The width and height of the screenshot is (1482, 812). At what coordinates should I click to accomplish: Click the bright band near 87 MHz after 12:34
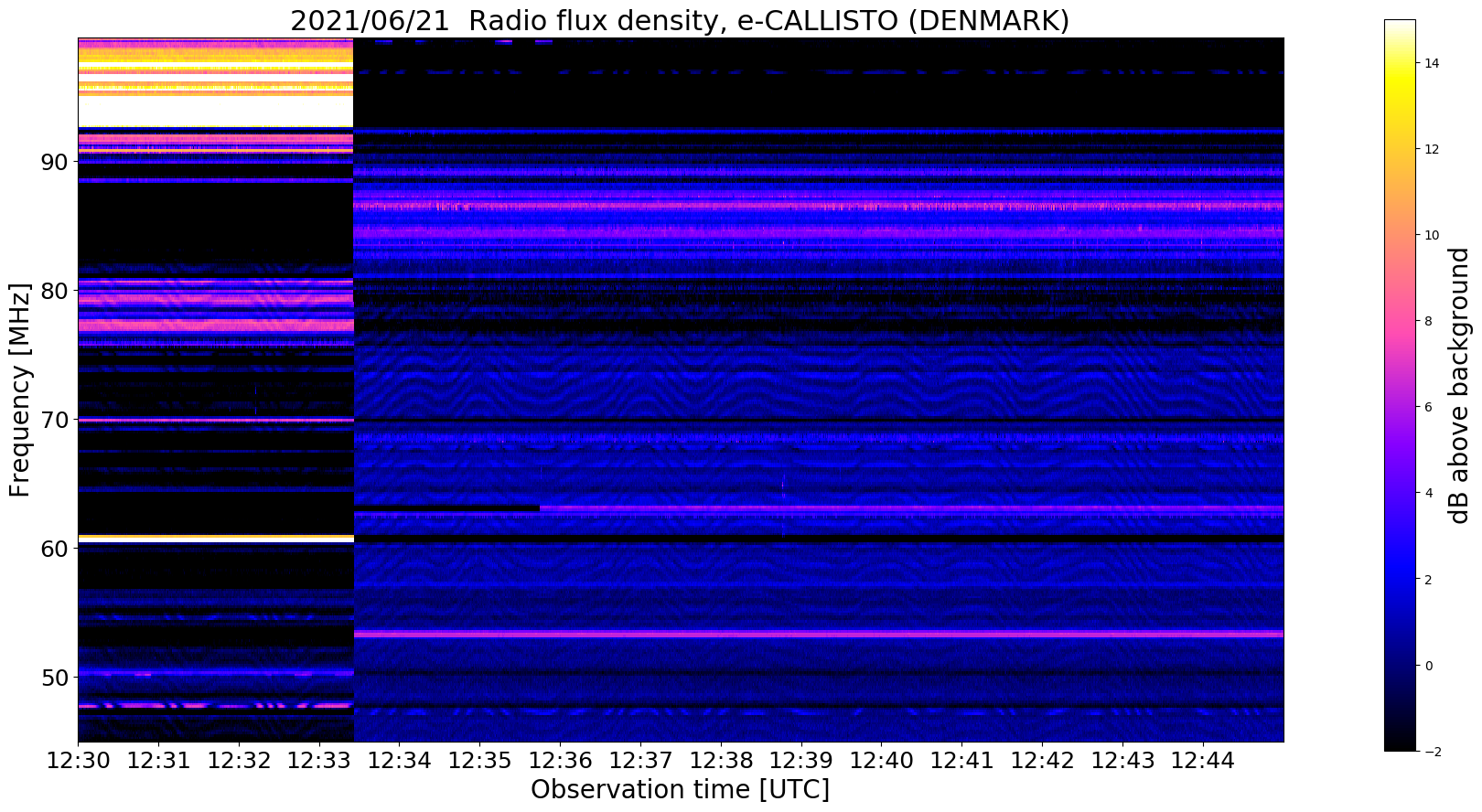[819, 206]
